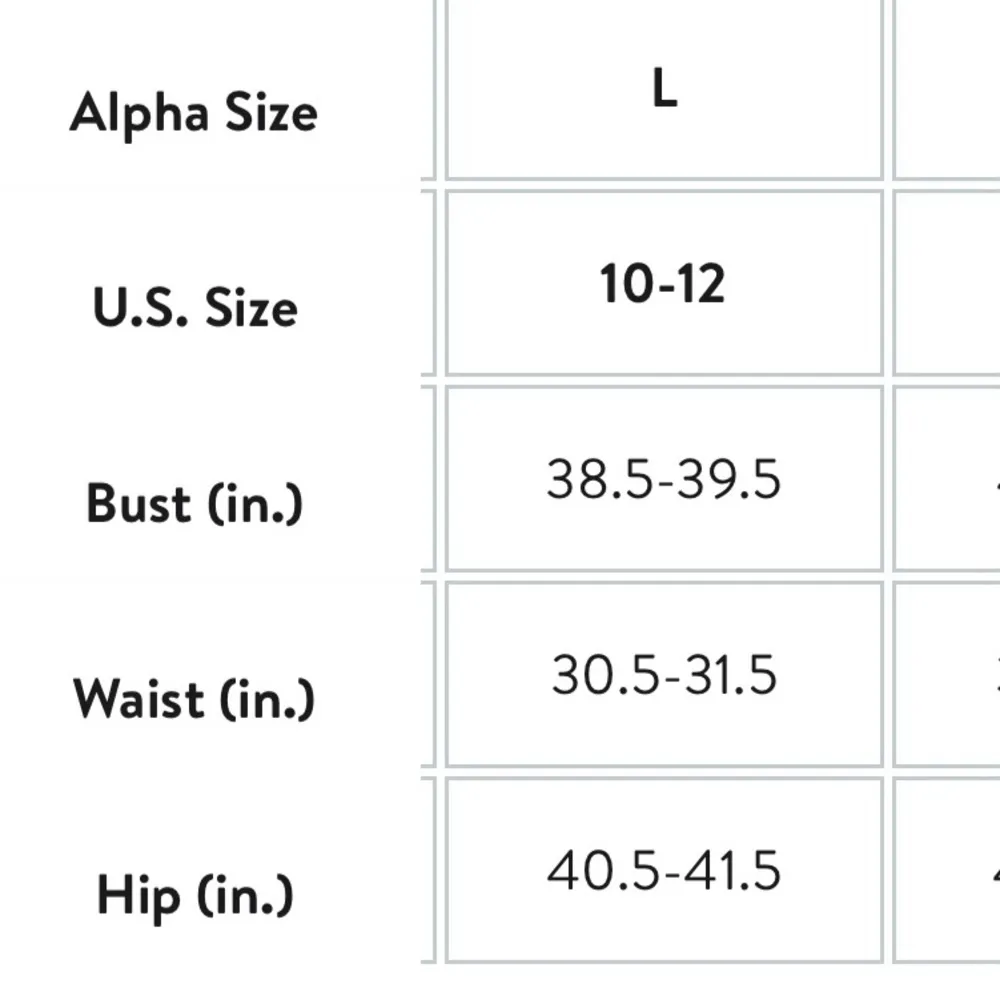Click the cut-off cell right of L
The height and width of the screenshot is (1000, 1000).
(x=948, y=90)
